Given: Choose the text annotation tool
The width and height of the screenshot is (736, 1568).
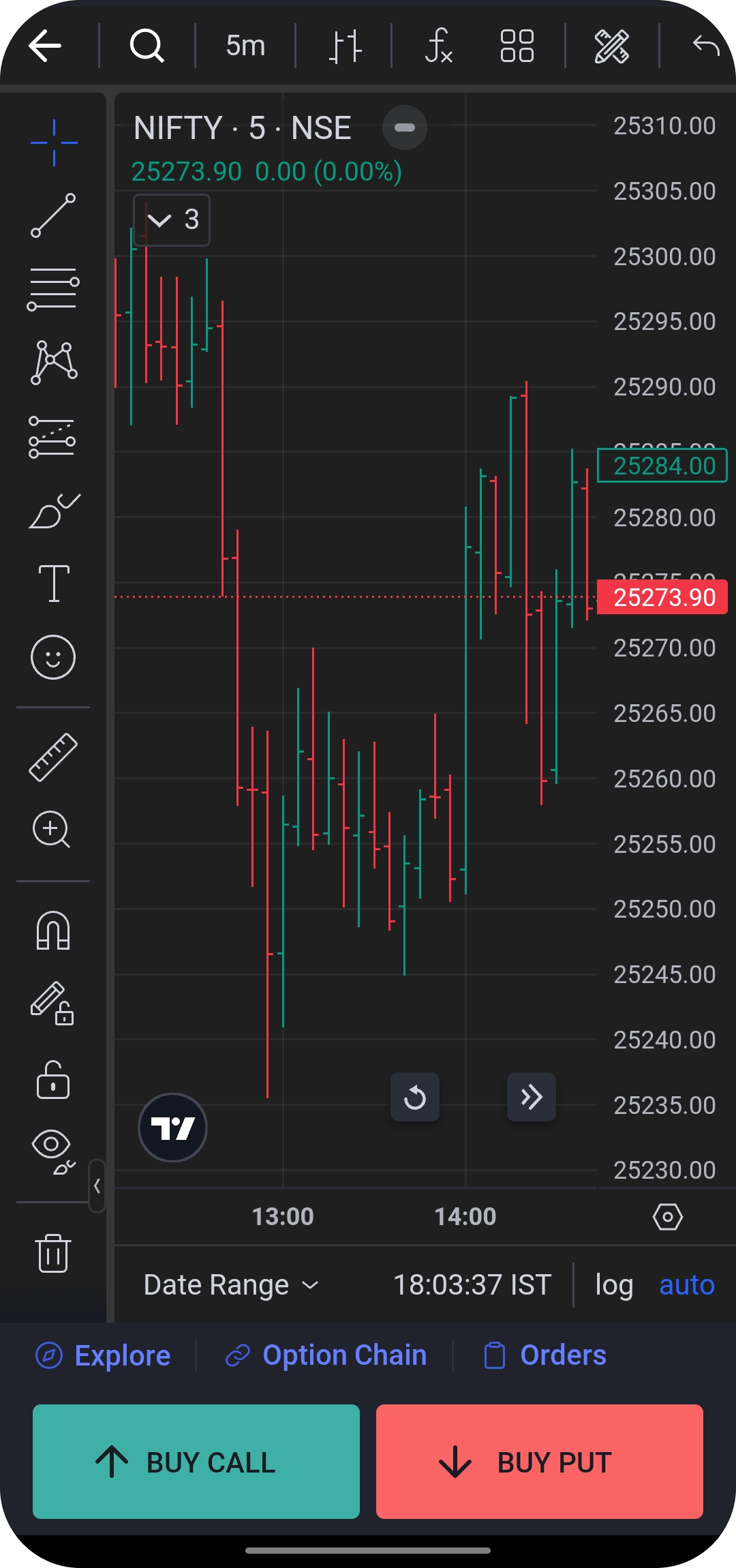Looking at the screenshot, I should 53,584.
